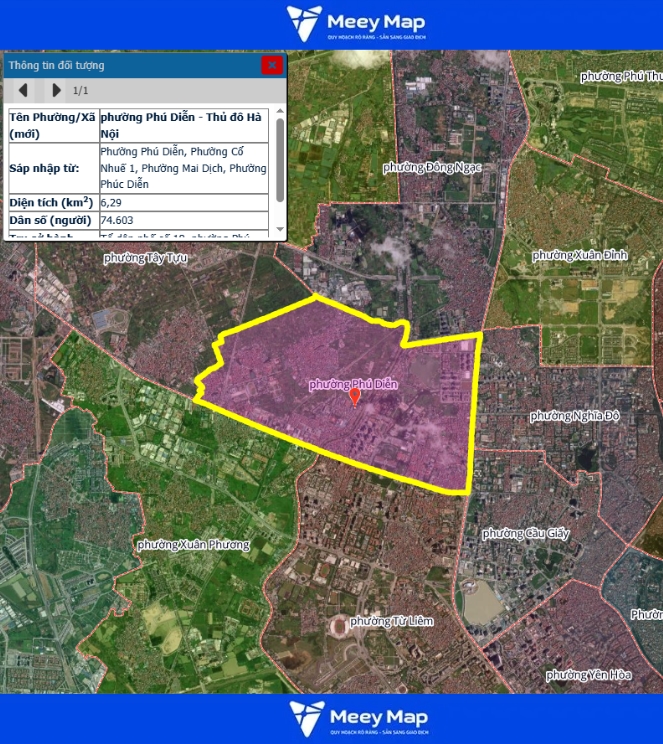Select the phường Cầu Giấy map label

coord(525,533)
